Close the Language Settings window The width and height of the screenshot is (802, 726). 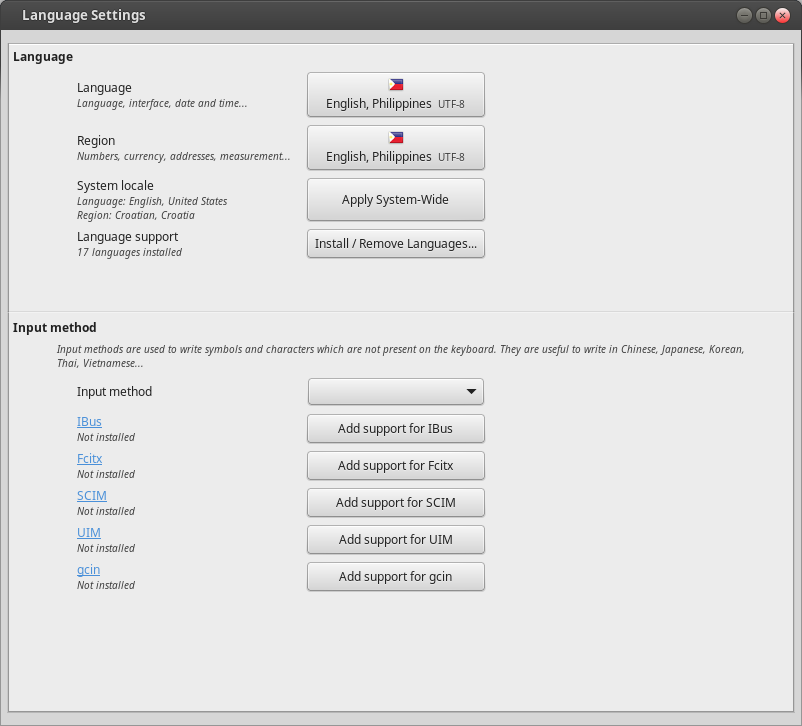coord(782,15)
